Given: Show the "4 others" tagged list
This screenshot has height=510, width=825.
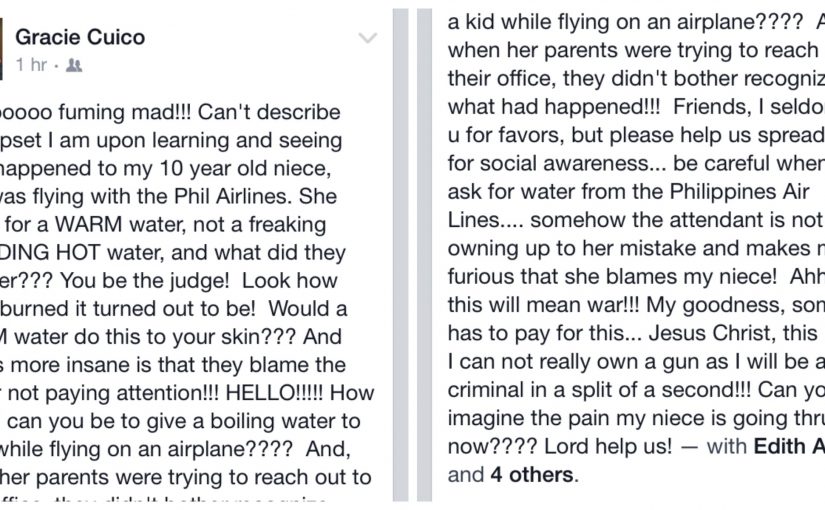Looking at the screenshot, I should click(x=531, y=475).
